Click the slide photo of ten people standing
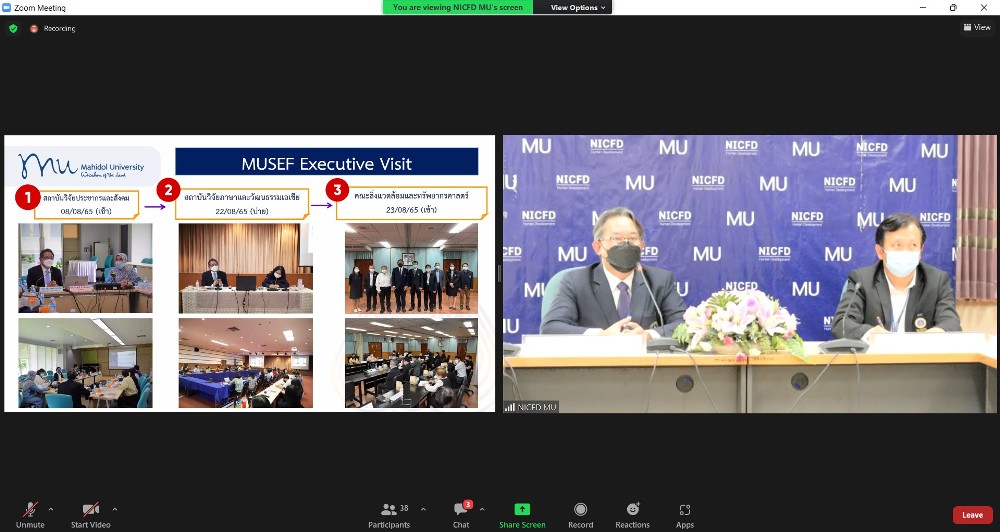 (411, 268)
